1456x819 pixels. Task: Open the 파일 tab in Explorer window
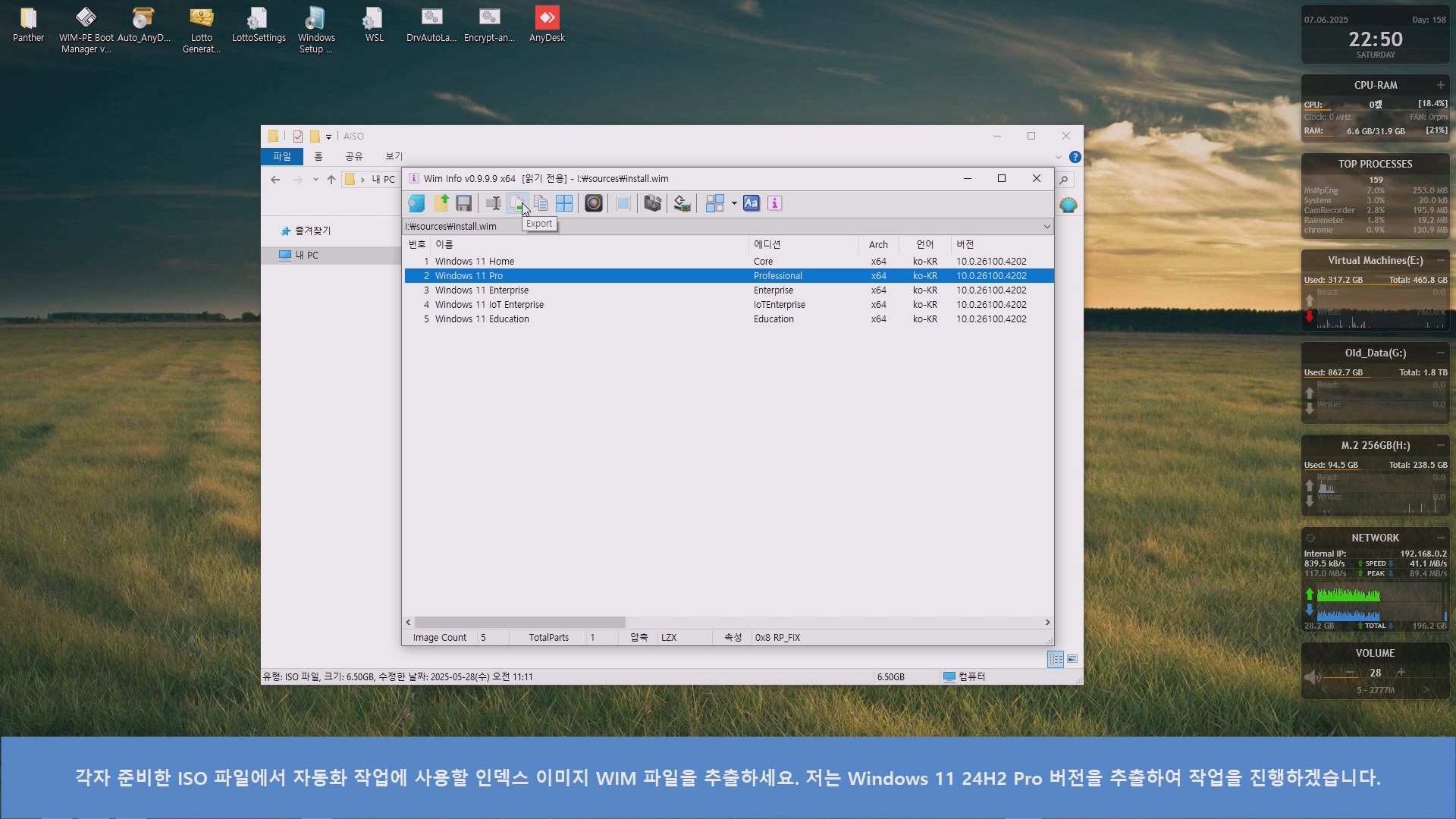pos(282,156)
